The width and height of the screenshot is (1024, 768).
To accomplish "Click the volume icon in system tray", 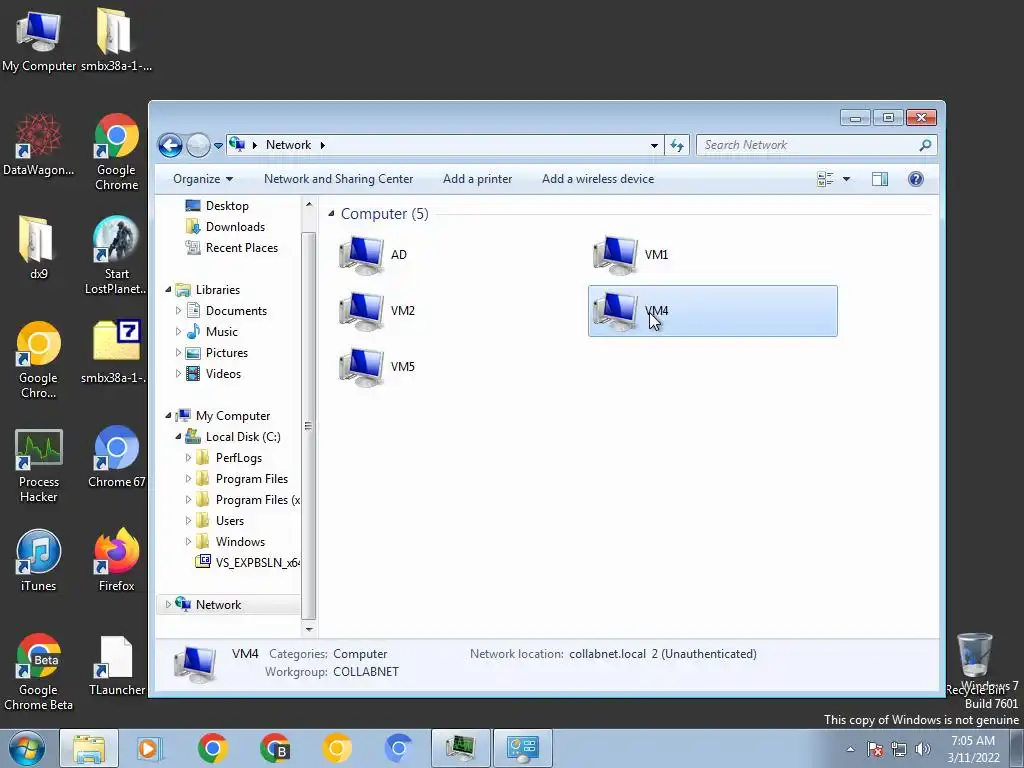I will pos(922,749).
